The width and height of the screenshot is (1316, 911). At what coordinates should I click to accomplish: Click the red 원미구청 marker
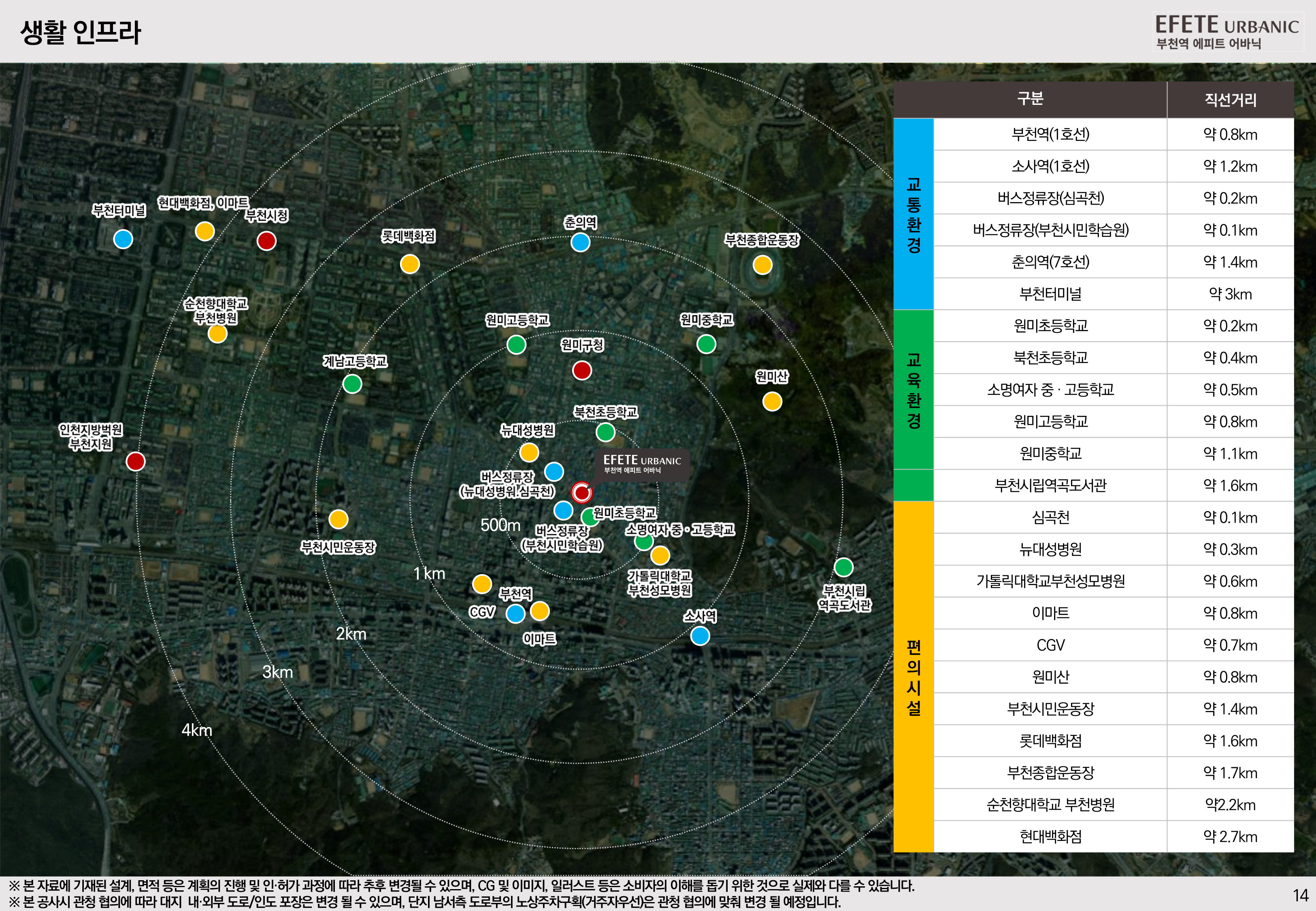point(582,370)
